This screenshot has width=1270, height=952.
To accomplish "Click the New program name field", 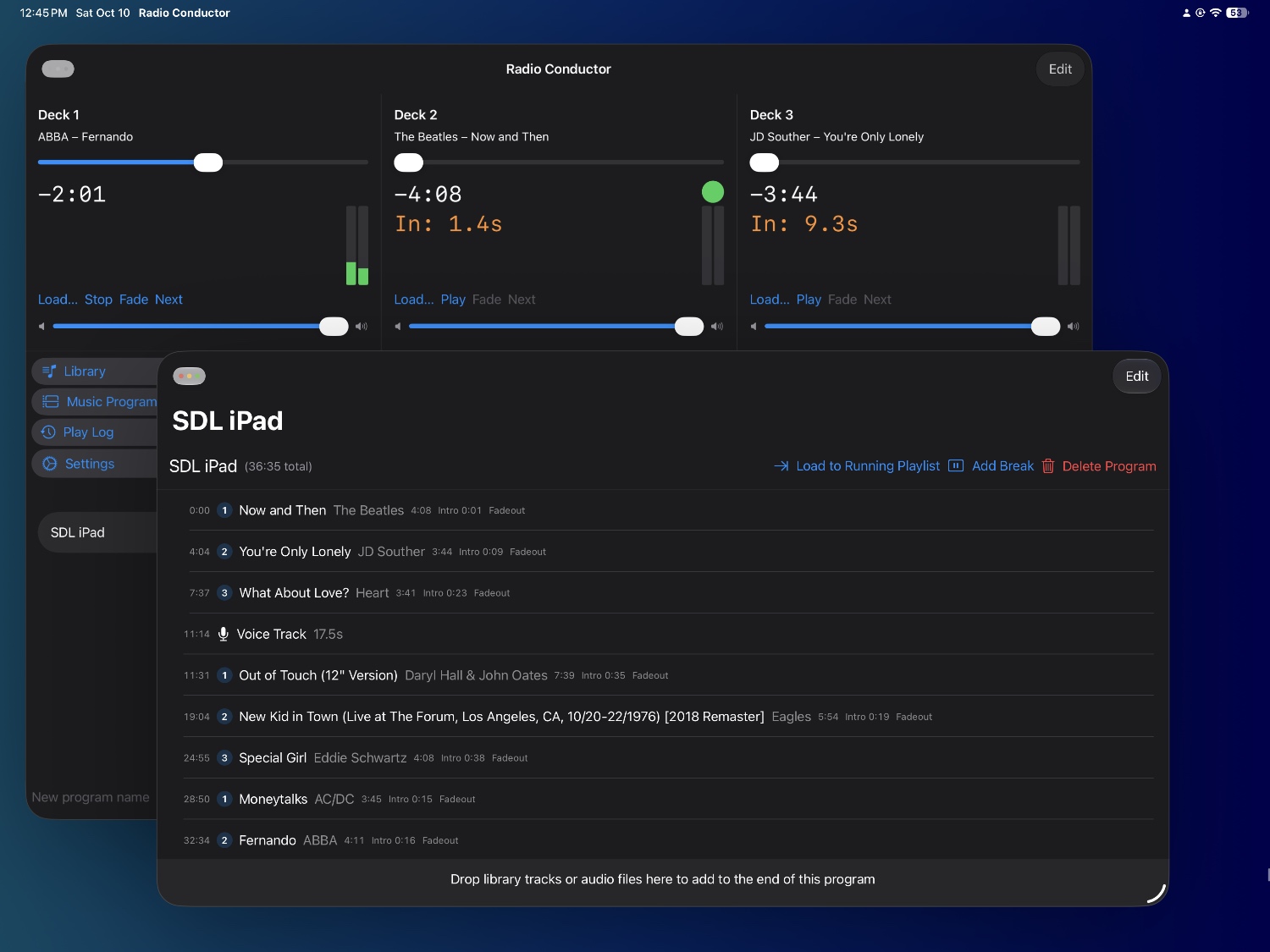I will pyautogui.click(x=91, y=797).
